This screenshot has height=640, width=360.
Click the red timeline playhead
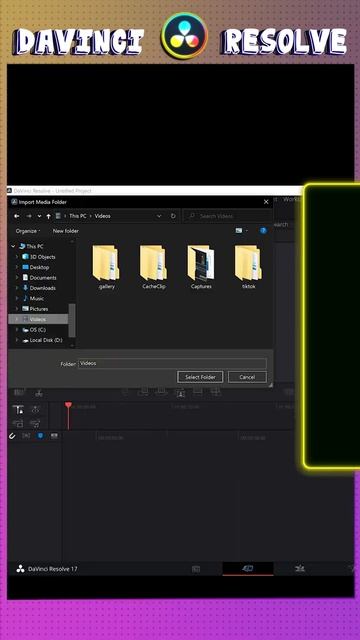[68, 416]
